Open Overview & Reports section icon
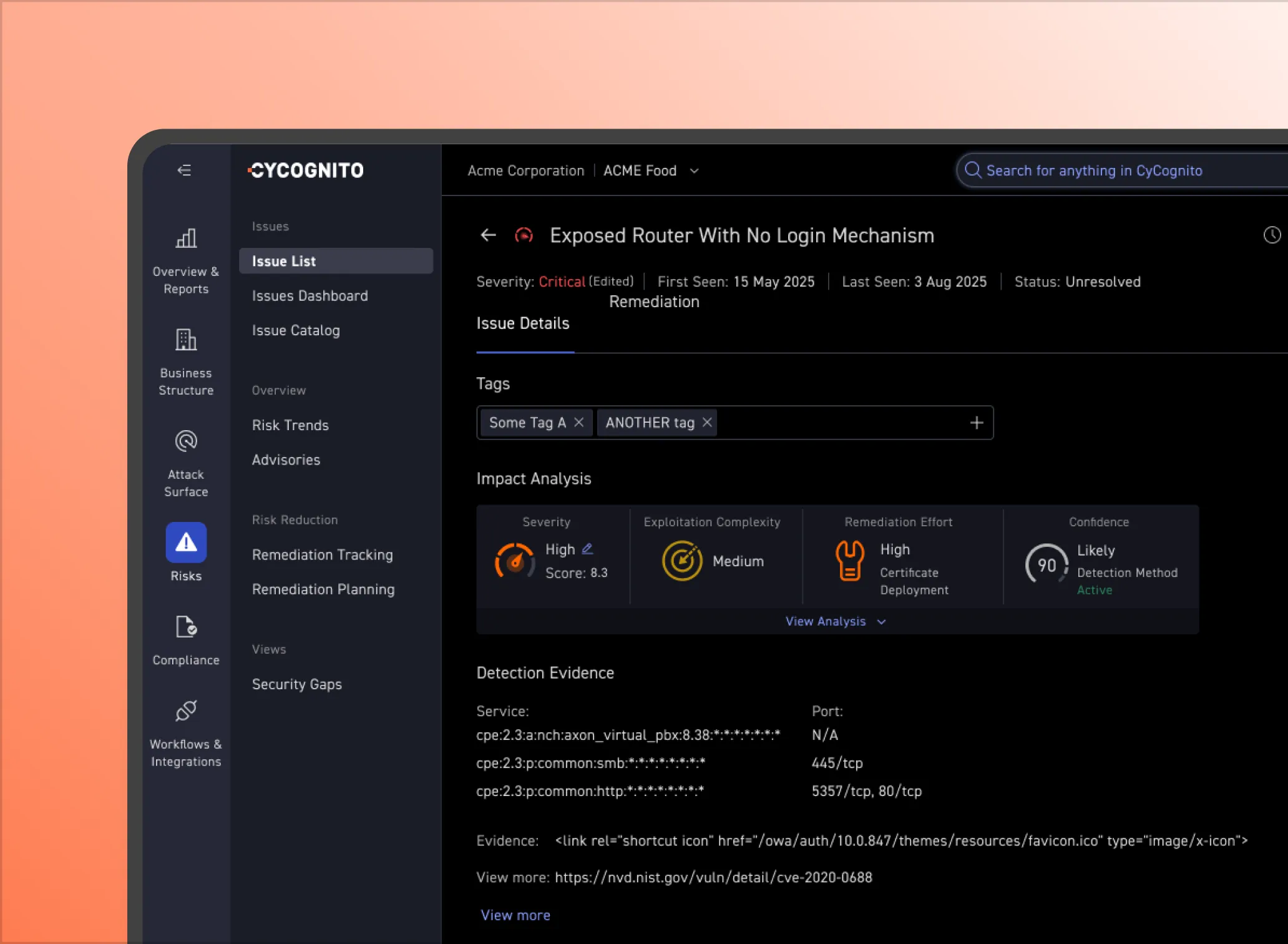This screenshot has width=1288, height=944. pos(186,238)
